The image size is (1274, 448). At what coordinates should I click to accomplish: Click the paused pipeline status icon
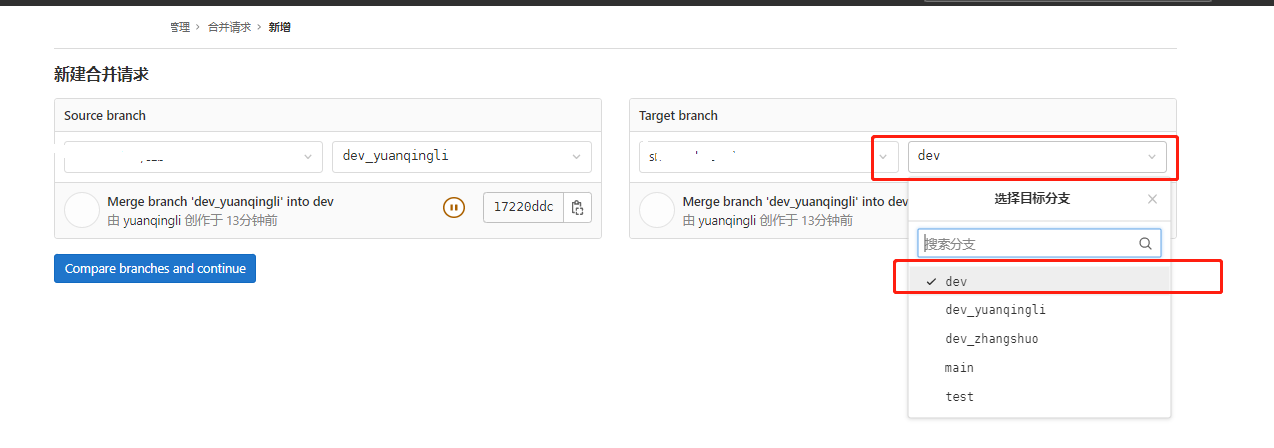pos(454,208)
